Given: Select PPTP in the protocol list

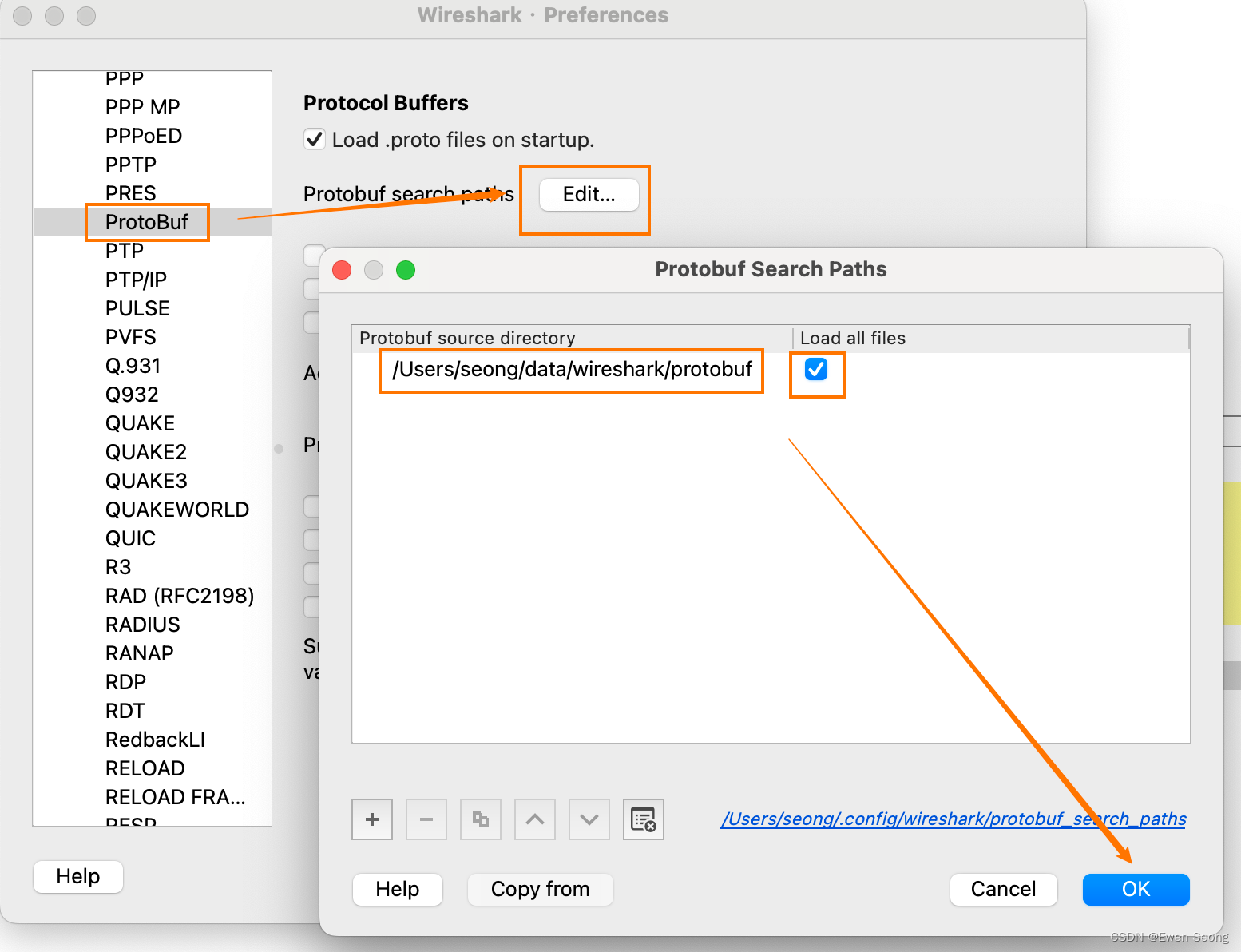Looking at the screenshot, I should 153,165.
